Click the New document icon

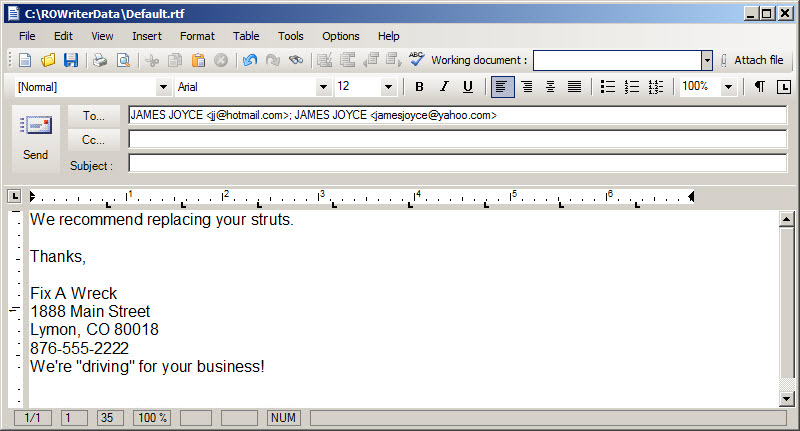point(25,61)
